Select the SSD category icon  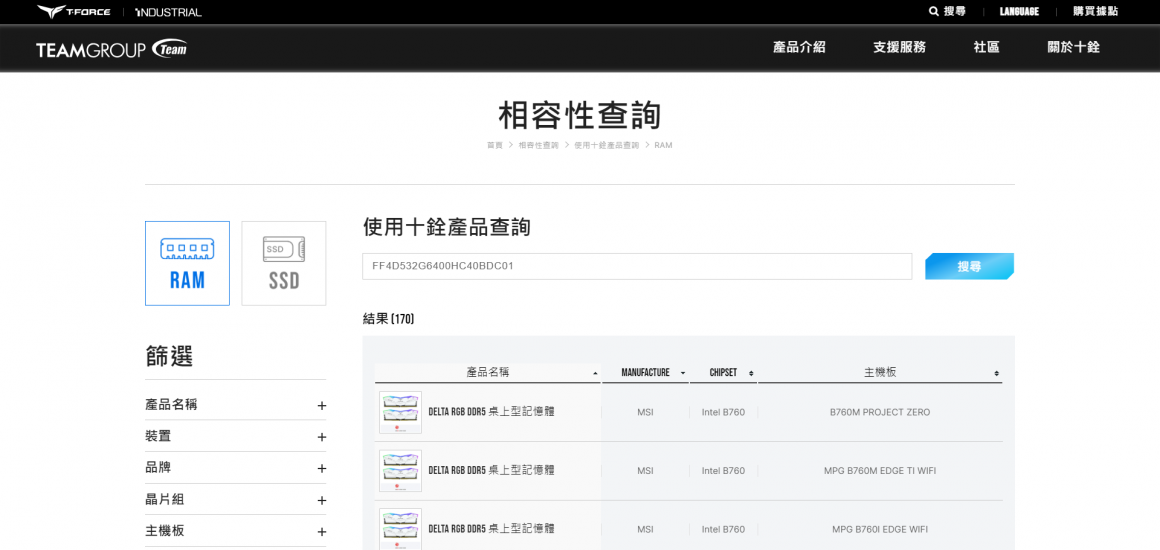pos(284,263)
